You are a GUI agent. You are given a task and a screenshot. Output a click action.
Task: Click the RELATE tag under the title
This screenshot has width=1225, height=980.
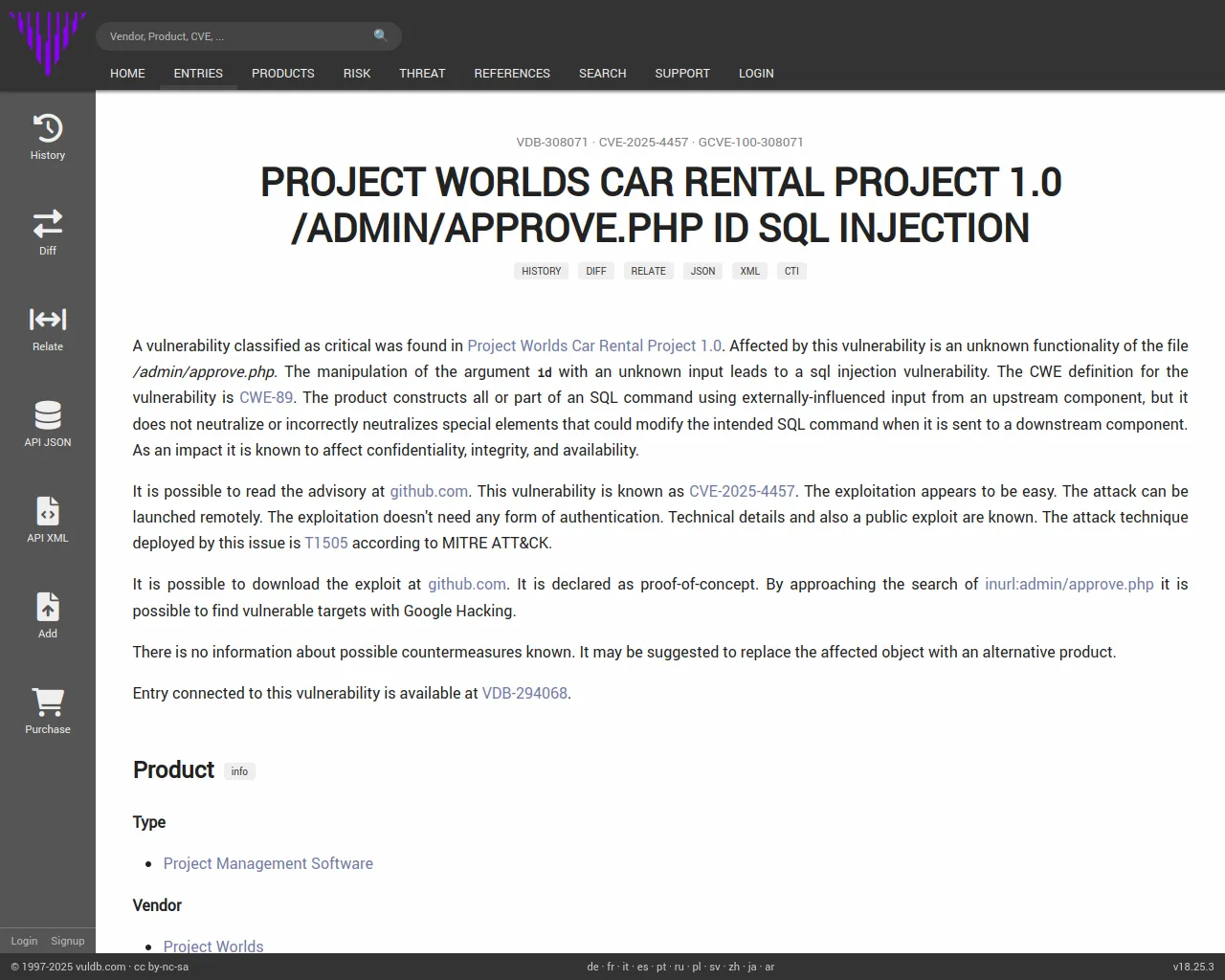click(648, 271)
